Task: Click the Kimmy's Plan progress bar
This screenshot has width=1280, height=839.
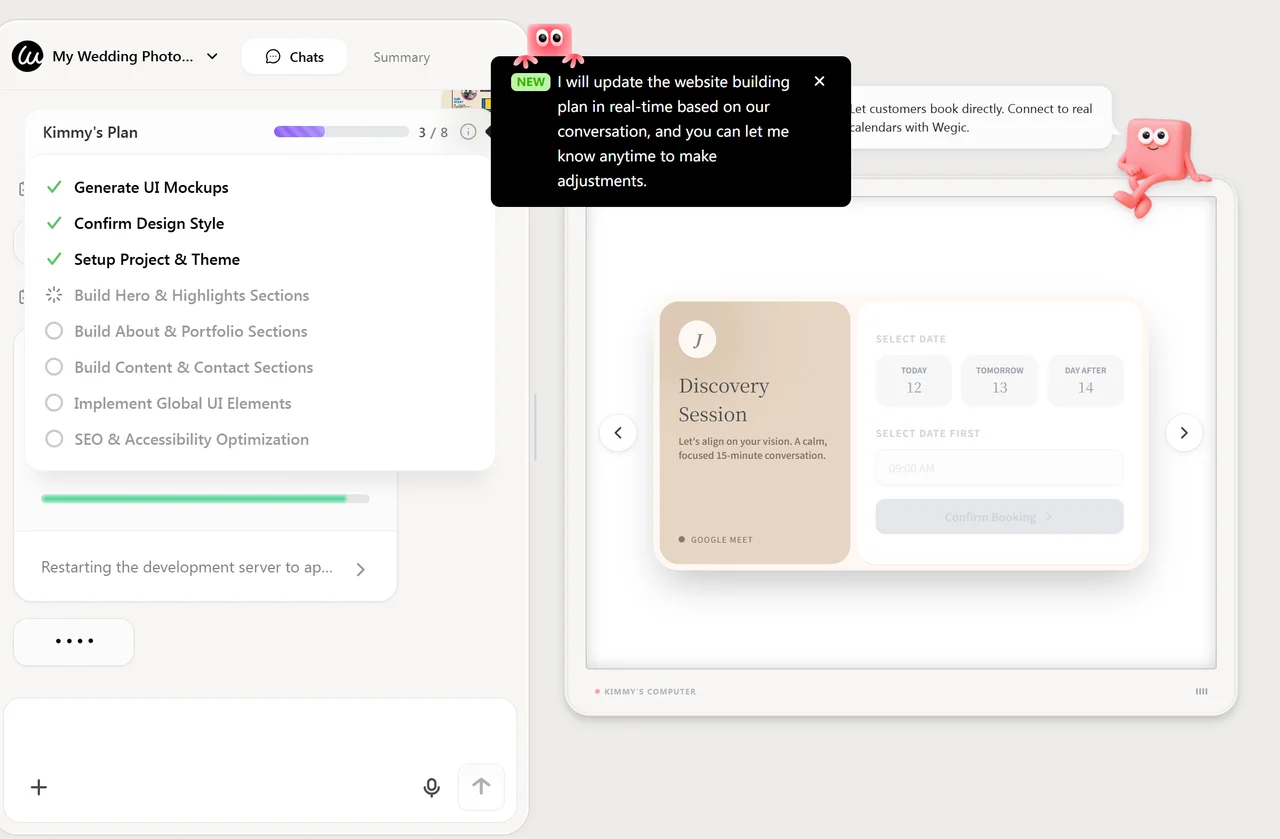Action: (x=341, y=132)
